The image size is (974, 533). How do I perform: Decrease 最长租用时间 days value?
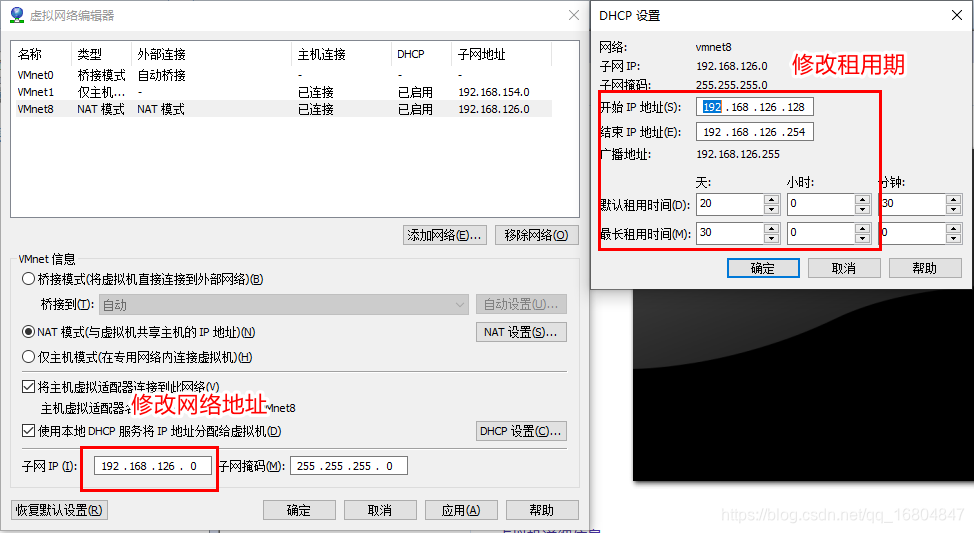(771, 239)
